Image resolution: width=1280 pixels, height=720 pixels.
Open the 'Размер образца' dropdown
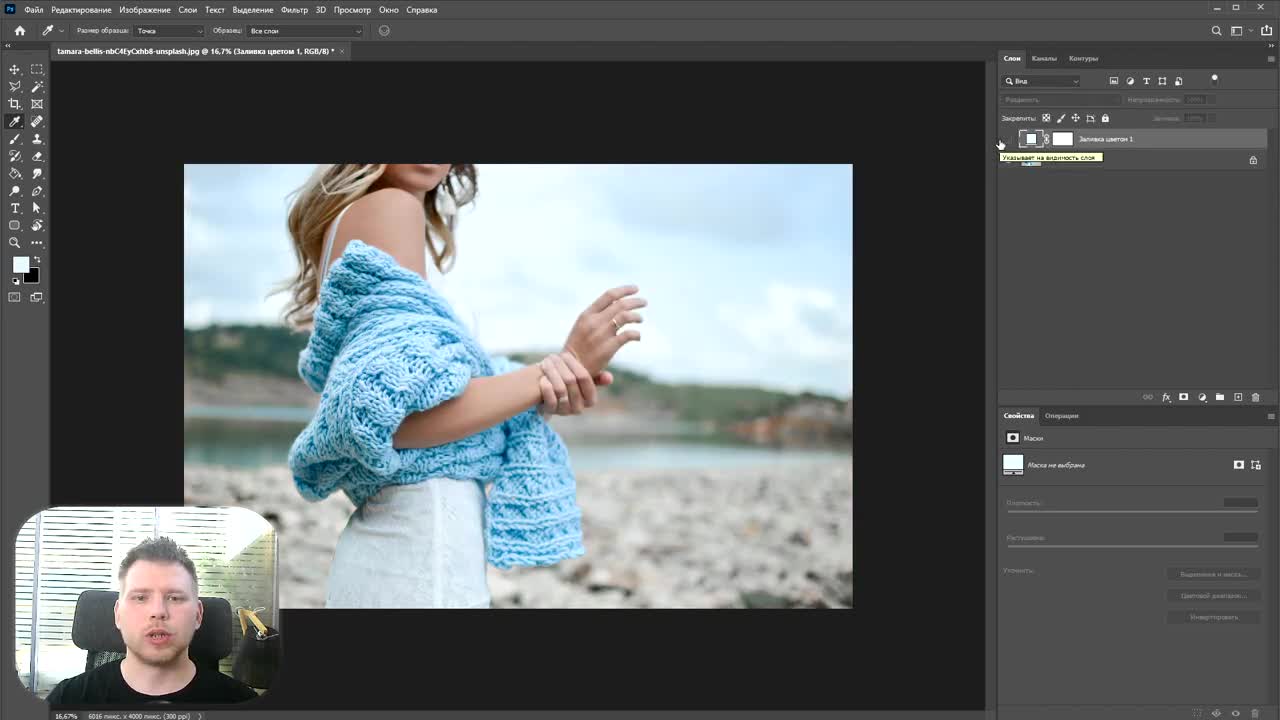pyautogui.click(x=169, y=31)
